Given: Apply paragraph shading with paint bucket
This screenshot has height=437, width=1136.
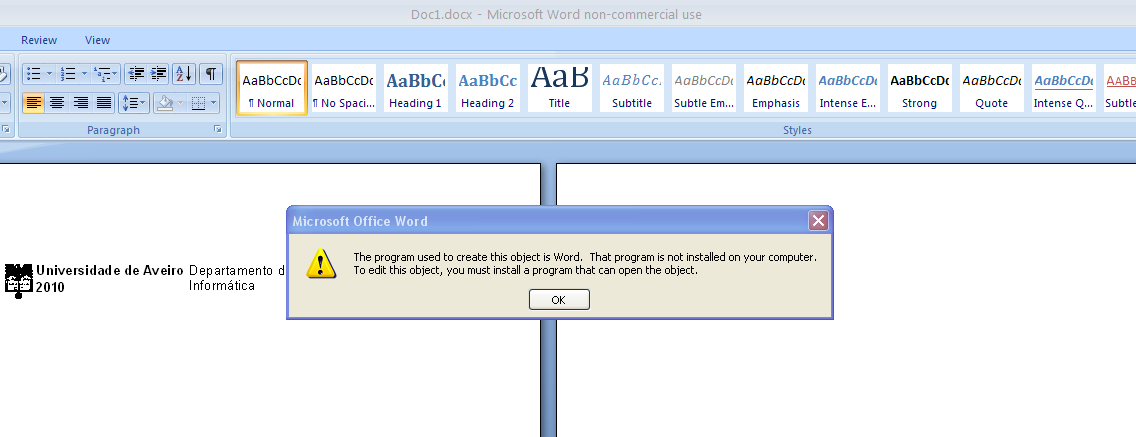Looking at the screenshot, I should pos(164,103).
